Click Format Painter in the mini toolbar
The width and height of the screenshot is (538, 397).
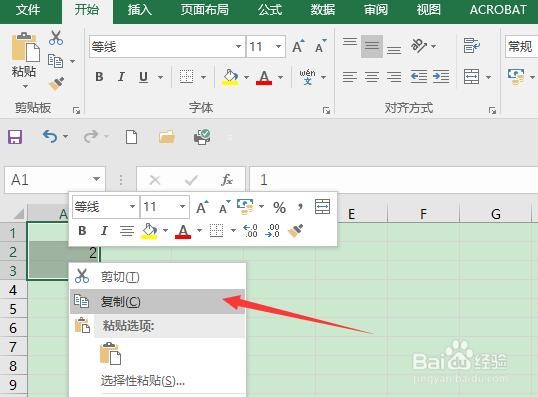tap(295, 231)
